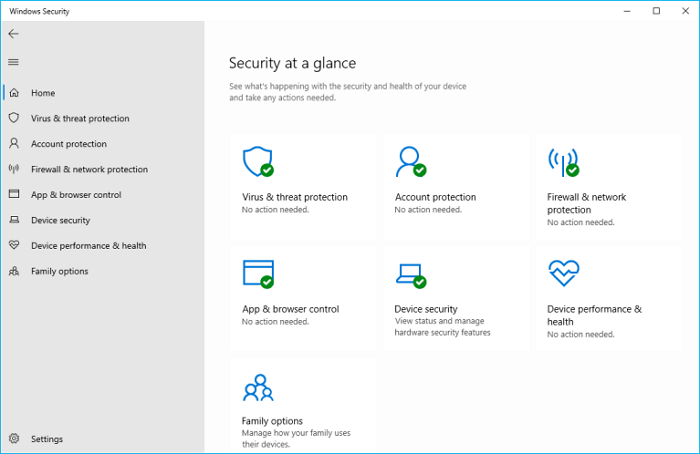Click the Device security tile title text
Screen dimensions: 700x454
point(426,309)
